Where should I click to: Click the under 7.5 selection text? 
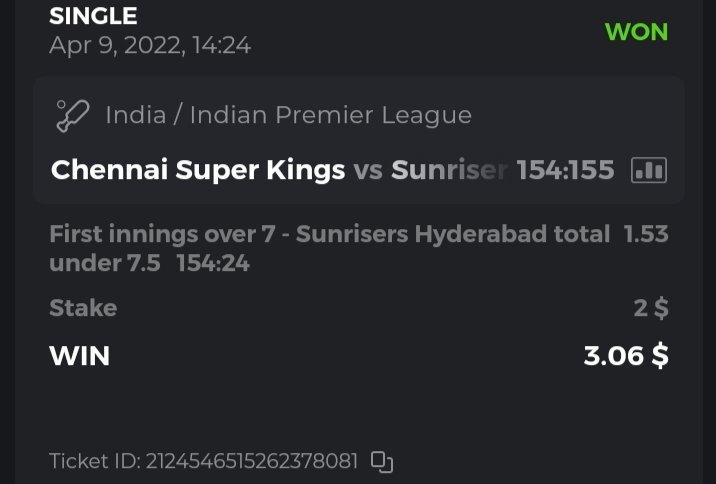point(105,264)
